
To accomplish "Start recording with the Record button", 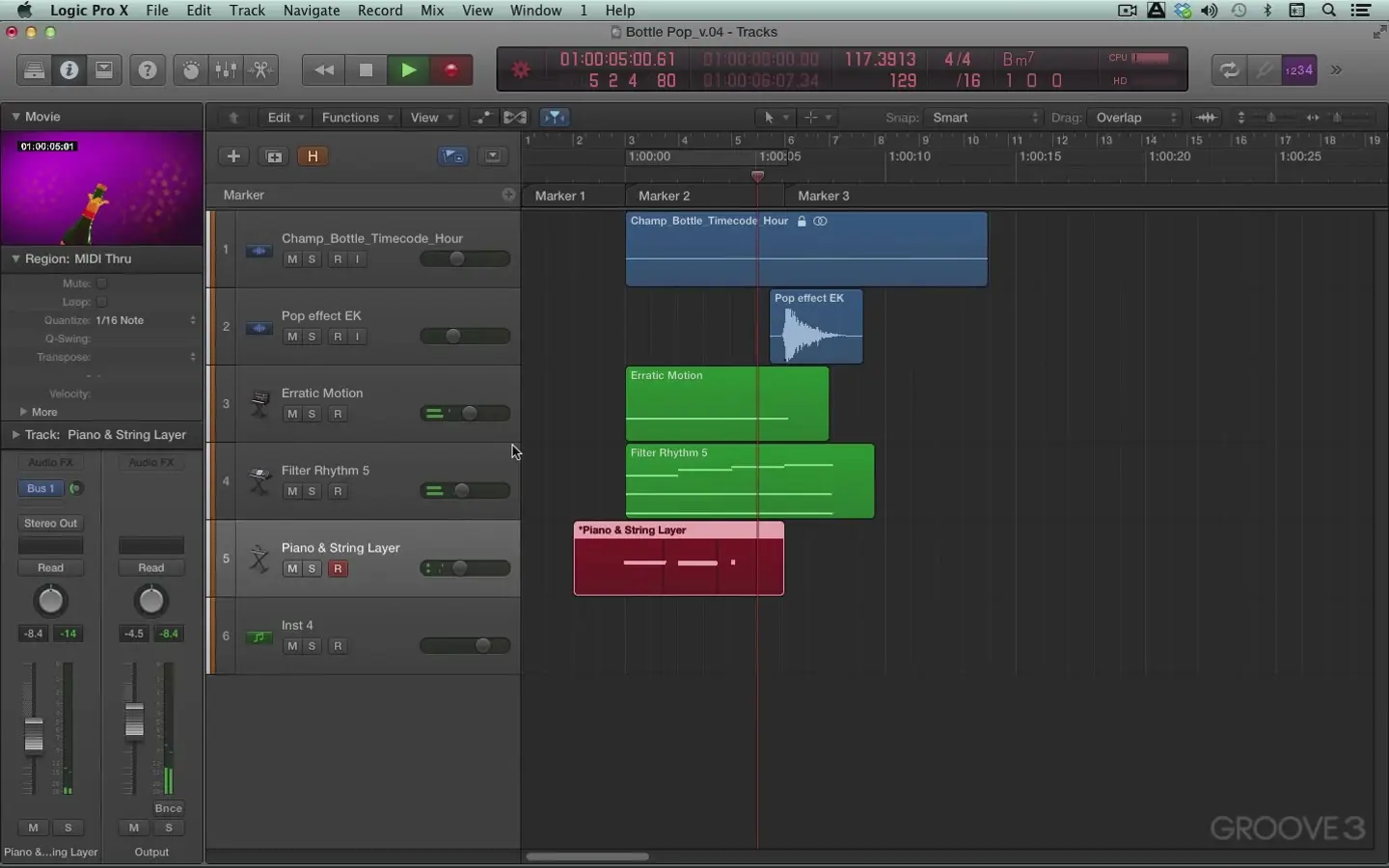I will point(450,70).
